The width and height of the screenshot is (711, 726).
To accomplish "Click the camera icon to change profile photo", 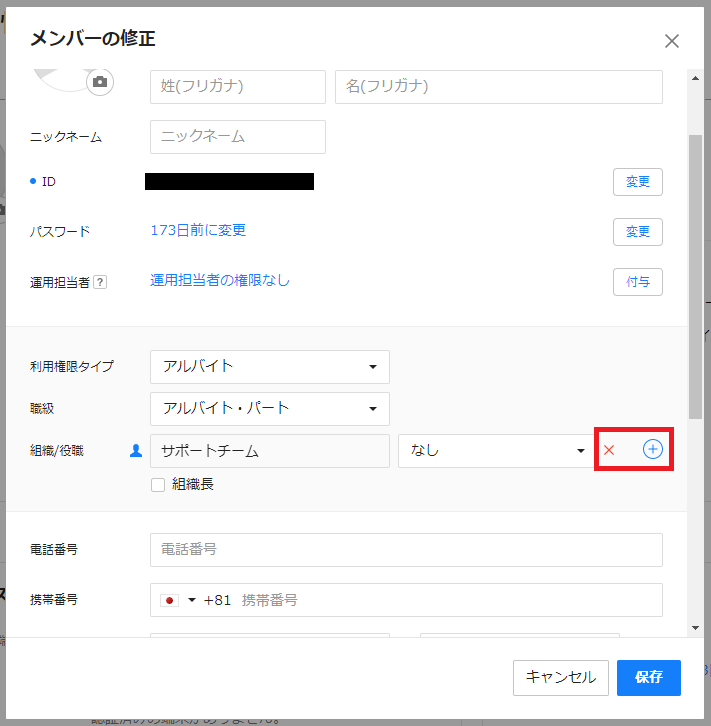I will click(x=99, y=82).
